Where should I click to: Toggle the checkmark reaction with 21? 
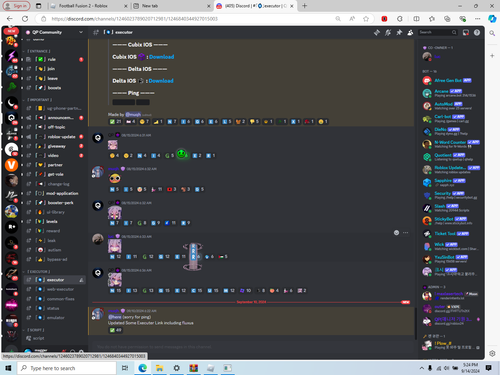tap(116, 122)
